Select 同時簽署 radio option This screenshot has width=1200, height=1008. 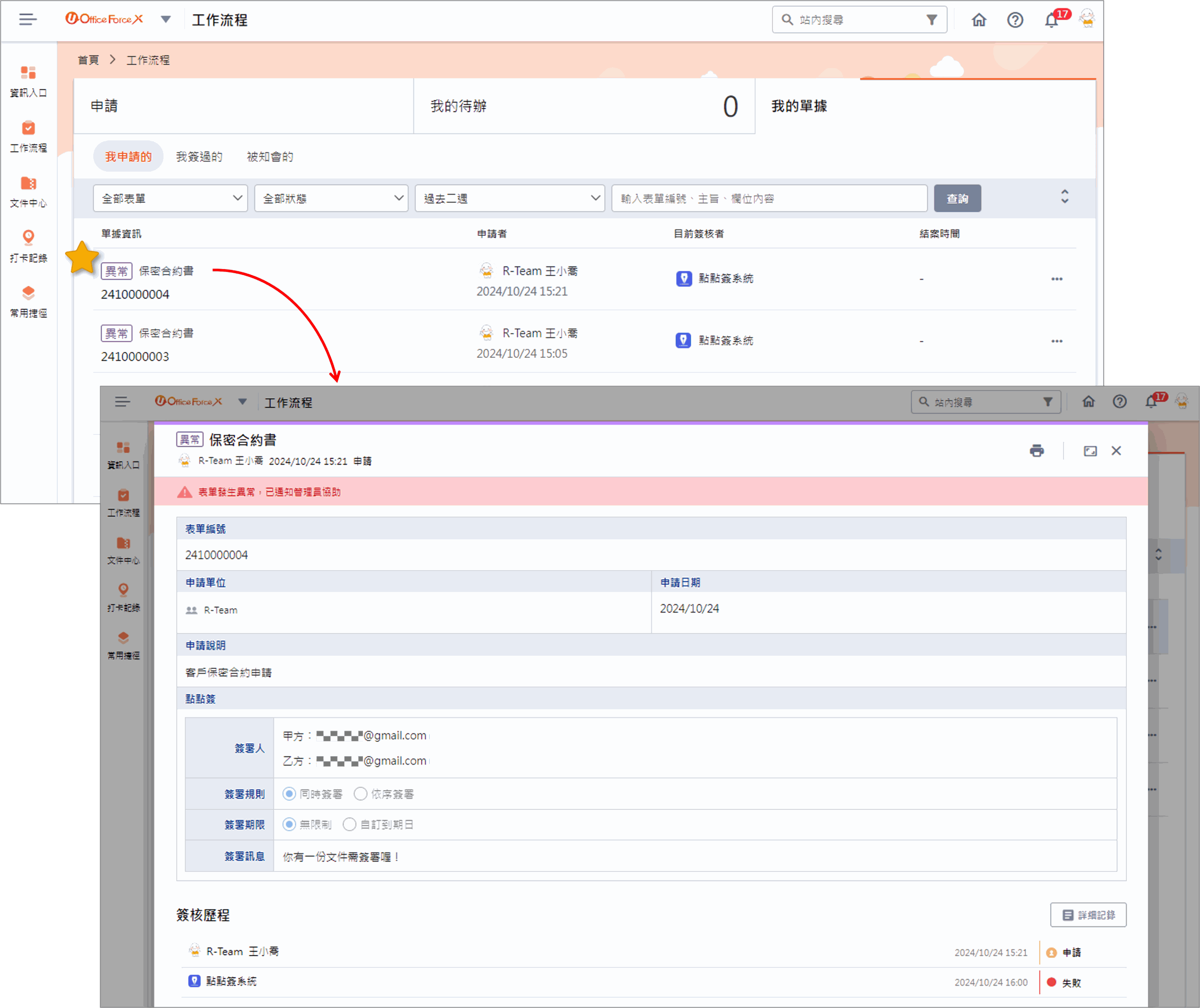click(x=289, y=794)
